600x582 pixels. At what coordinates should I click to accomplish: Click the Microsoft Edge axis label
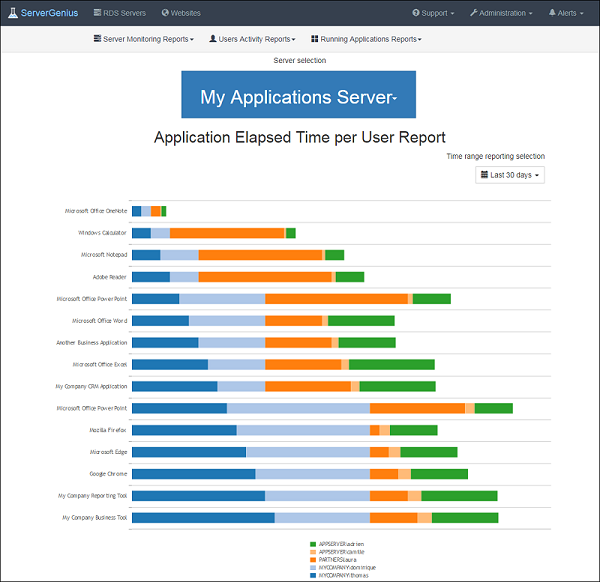108,452
